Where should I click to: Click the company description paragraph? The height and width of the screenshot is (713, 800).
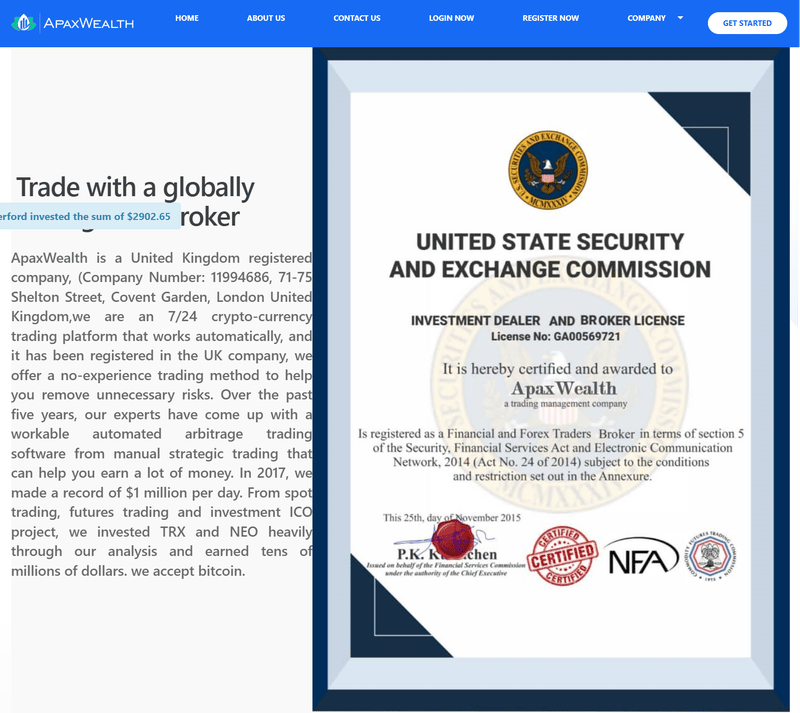point(162,414)
